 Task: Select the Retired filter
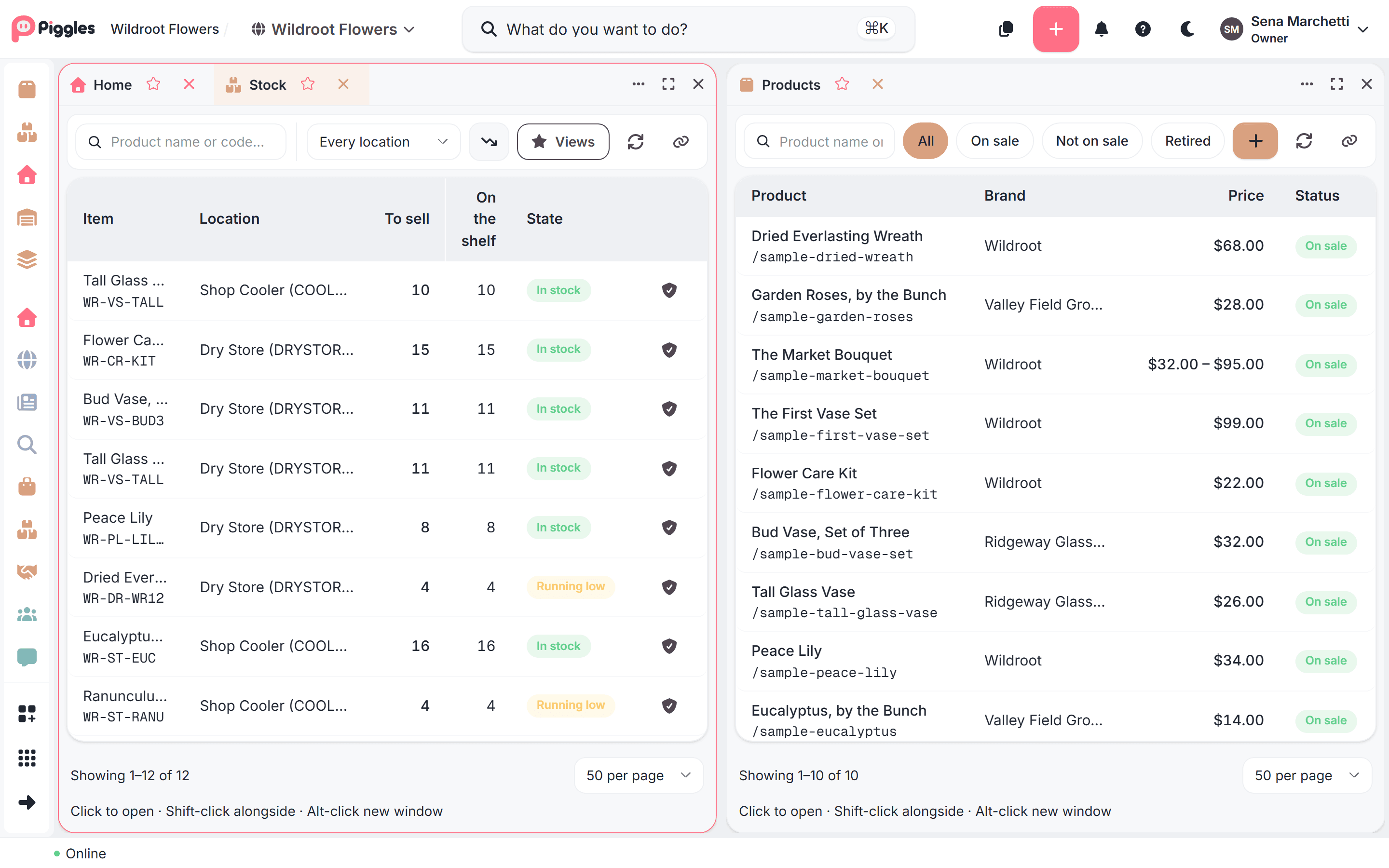point(1187,141)
